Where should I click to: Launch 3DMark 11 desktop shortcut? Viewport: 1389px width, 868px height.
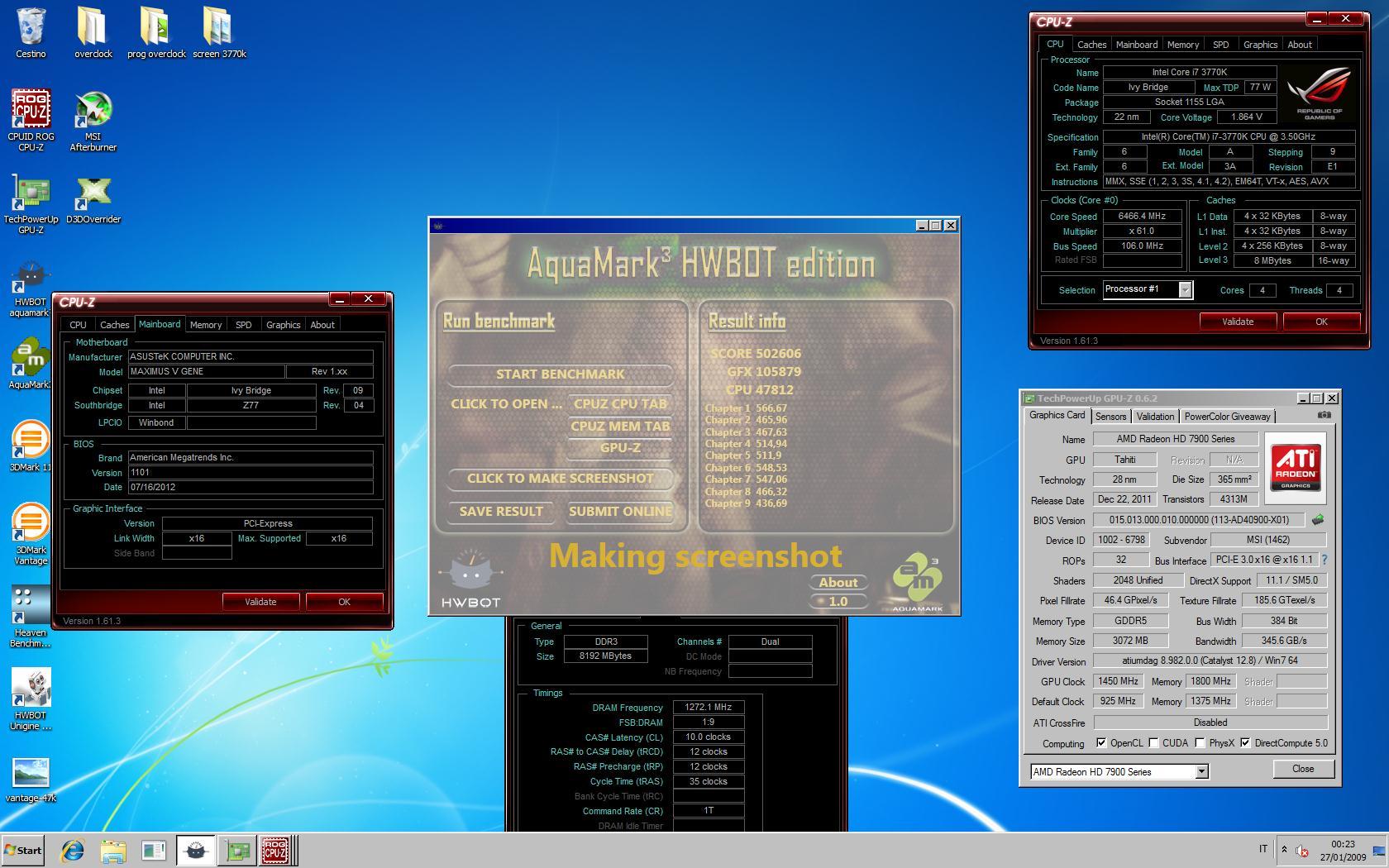coord(31,446)
